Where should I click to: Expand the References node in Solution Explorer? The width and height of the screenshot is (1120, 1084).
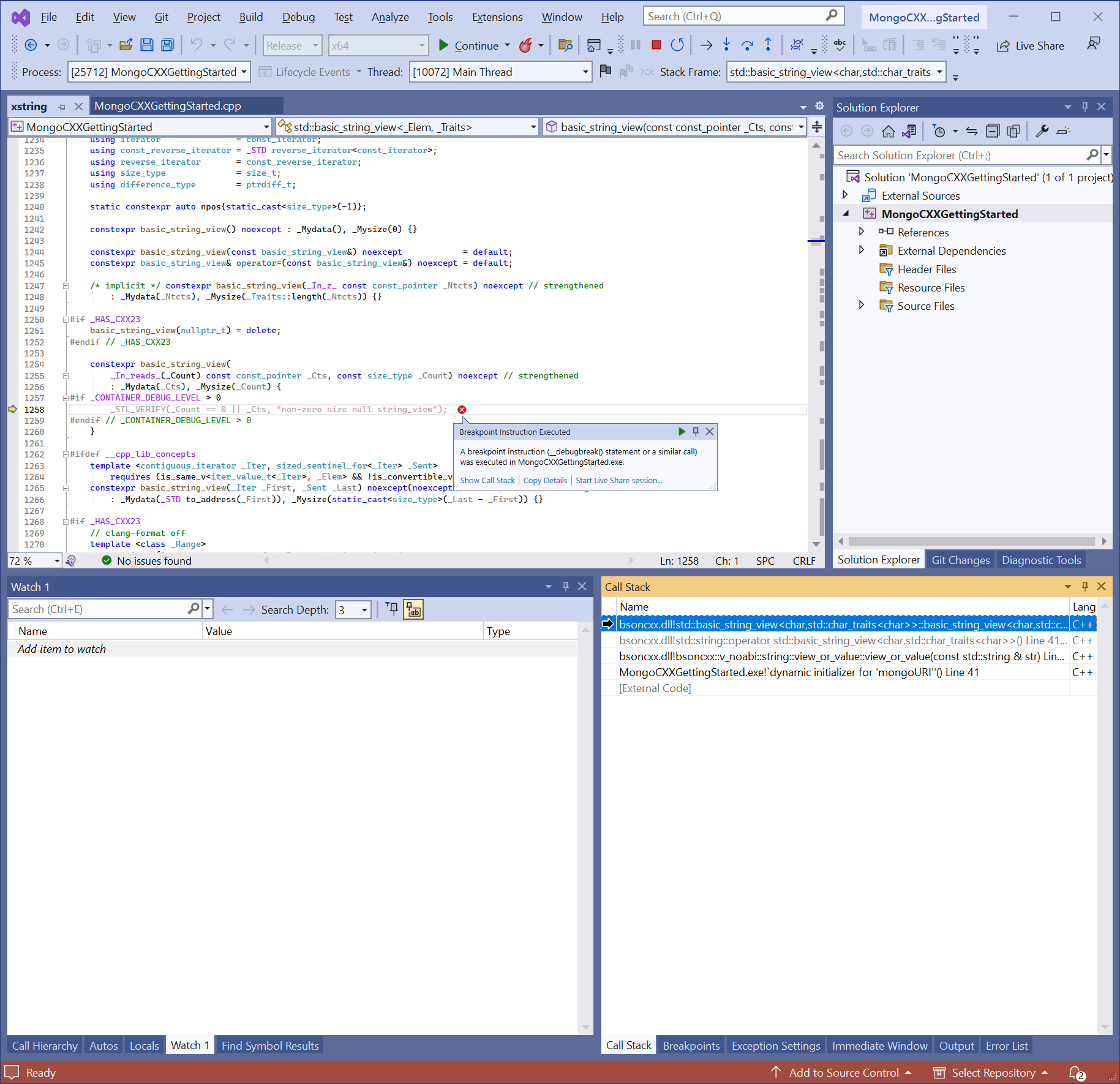tap(861, 232)
